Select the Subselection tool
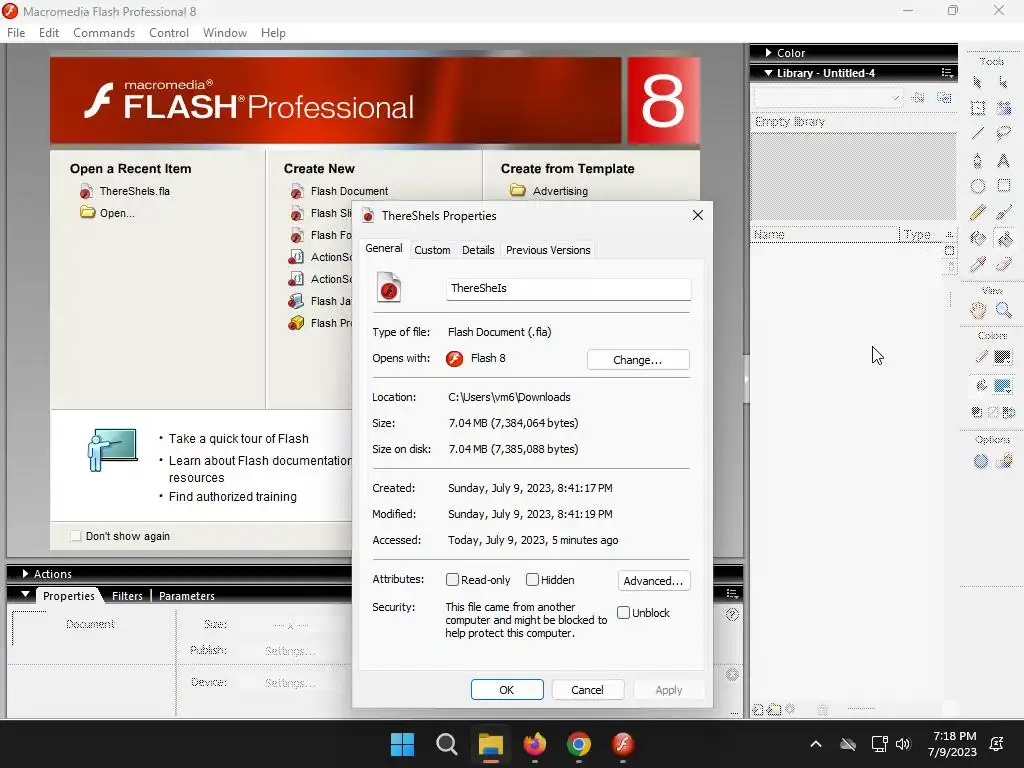 (x=1004, y=82)
